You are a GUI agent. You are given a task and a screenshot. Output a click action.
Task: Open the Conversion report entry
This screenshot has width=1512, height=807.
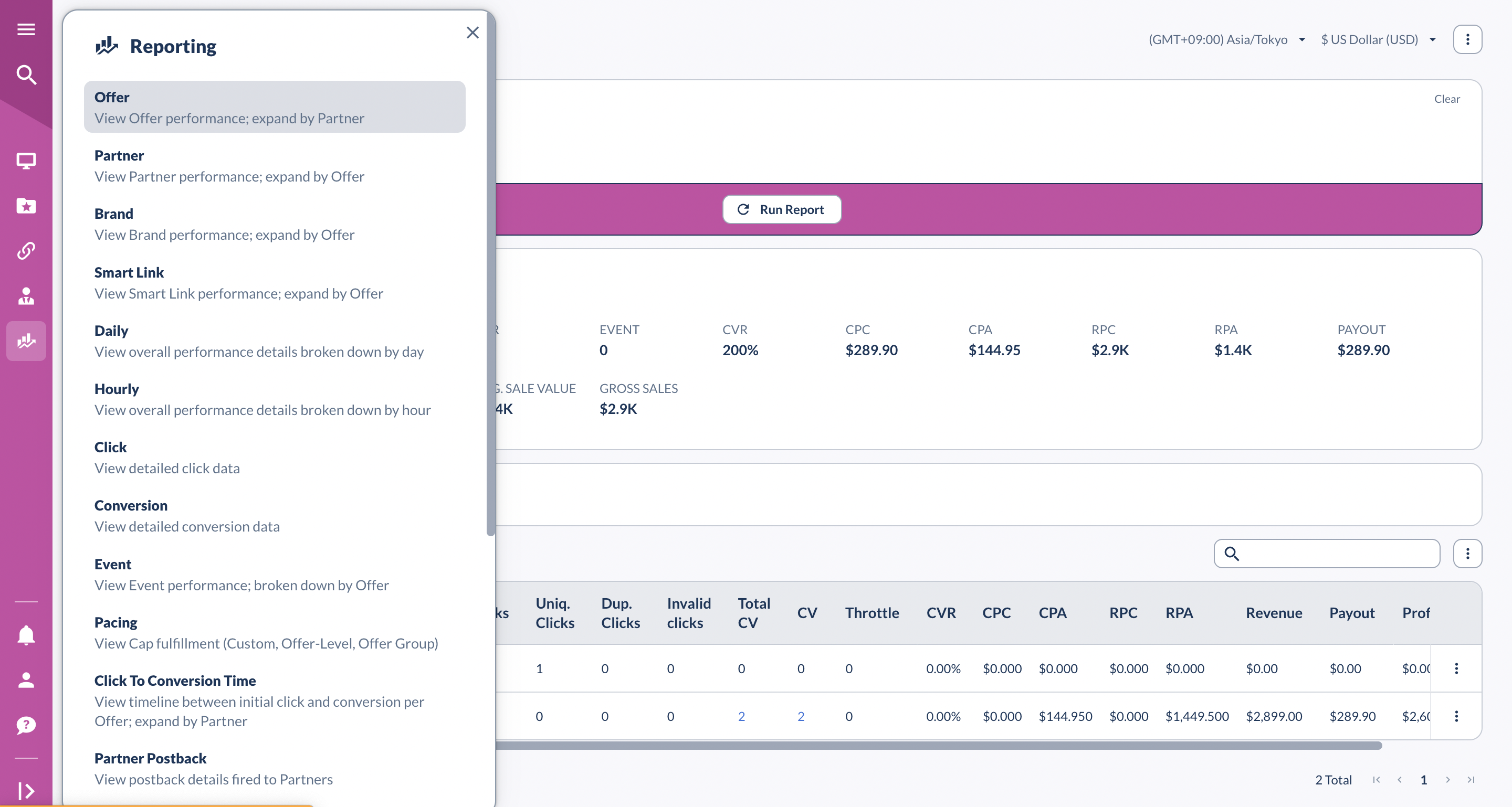tap(274, 515)
